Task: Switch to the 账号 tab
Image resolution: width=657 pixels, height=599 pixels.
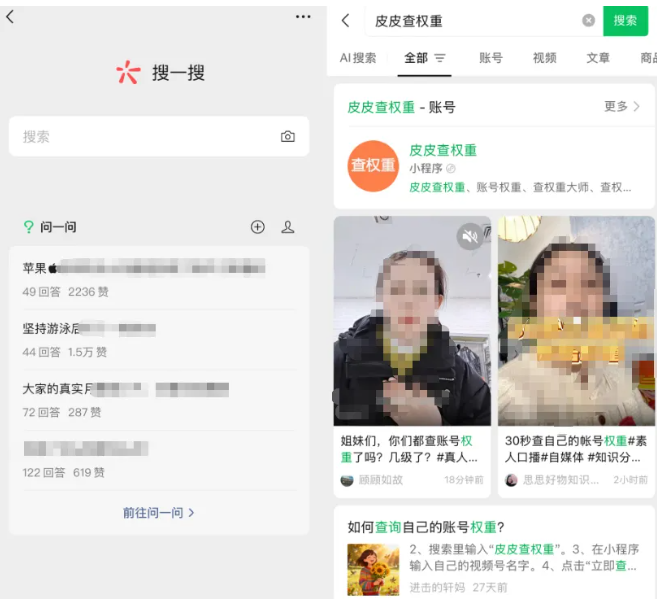Action: (x=491, y=58)
